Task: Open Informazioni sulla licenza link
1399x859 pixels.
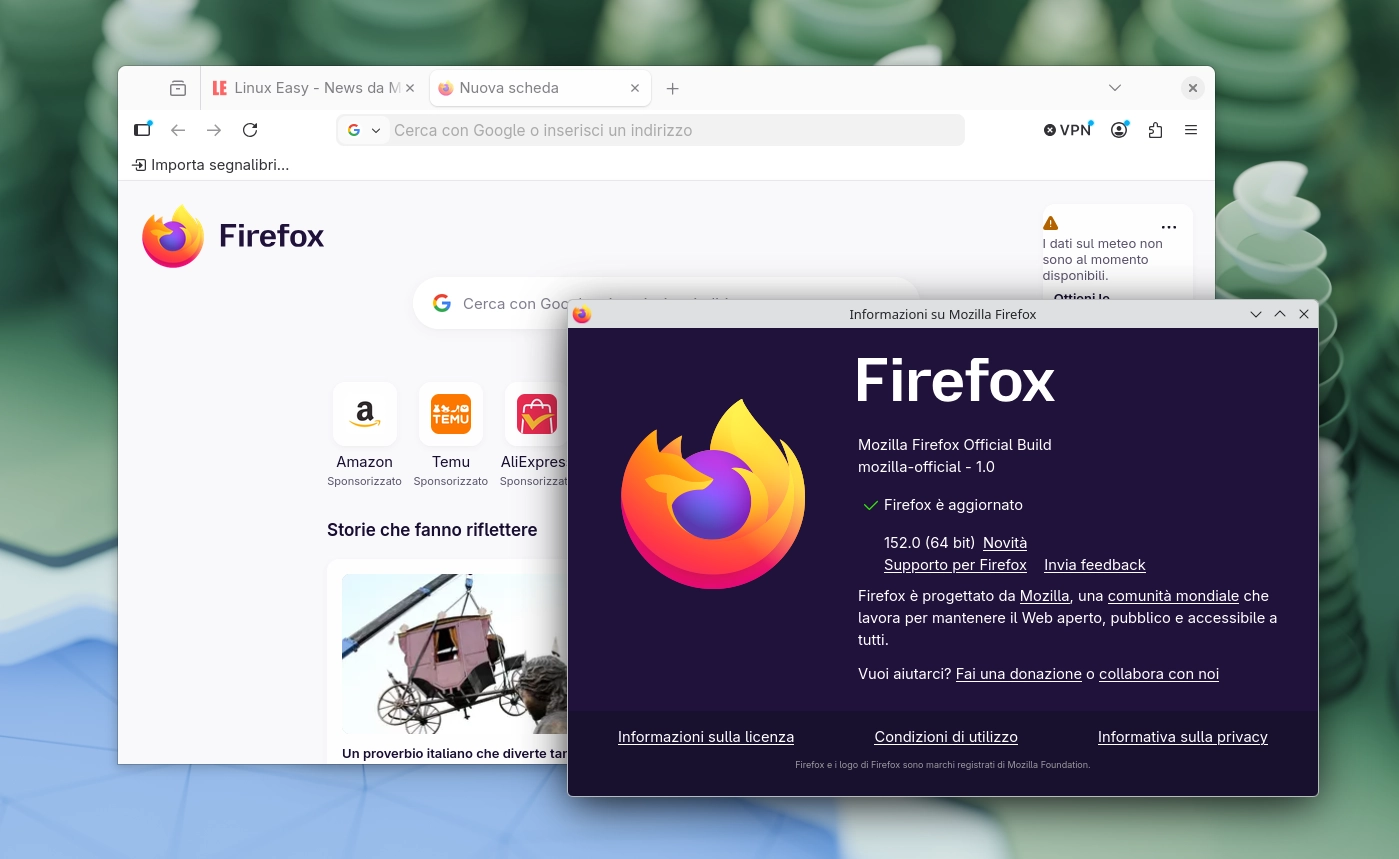Action: click(706, 737)
